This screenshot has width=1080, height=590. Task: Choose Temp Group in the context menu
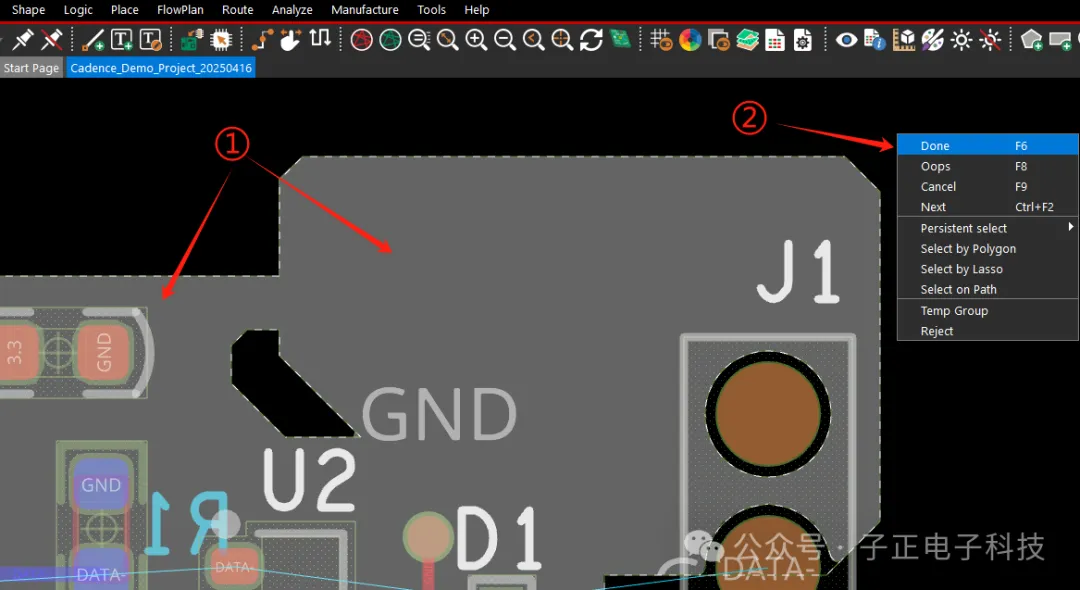[988, 310]
